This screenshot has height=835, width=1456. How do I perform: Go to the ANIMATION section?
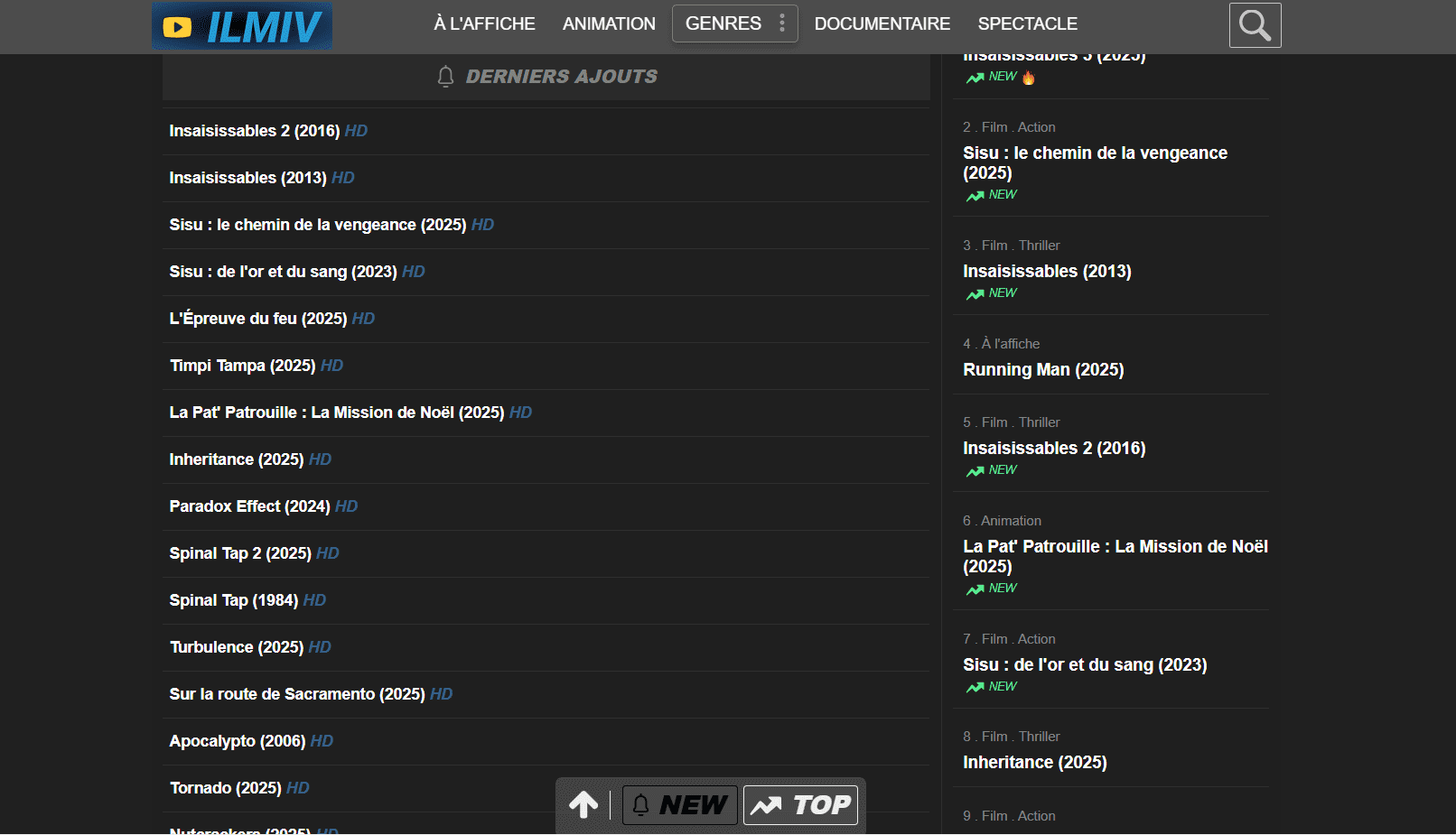[x=609, y=23]
